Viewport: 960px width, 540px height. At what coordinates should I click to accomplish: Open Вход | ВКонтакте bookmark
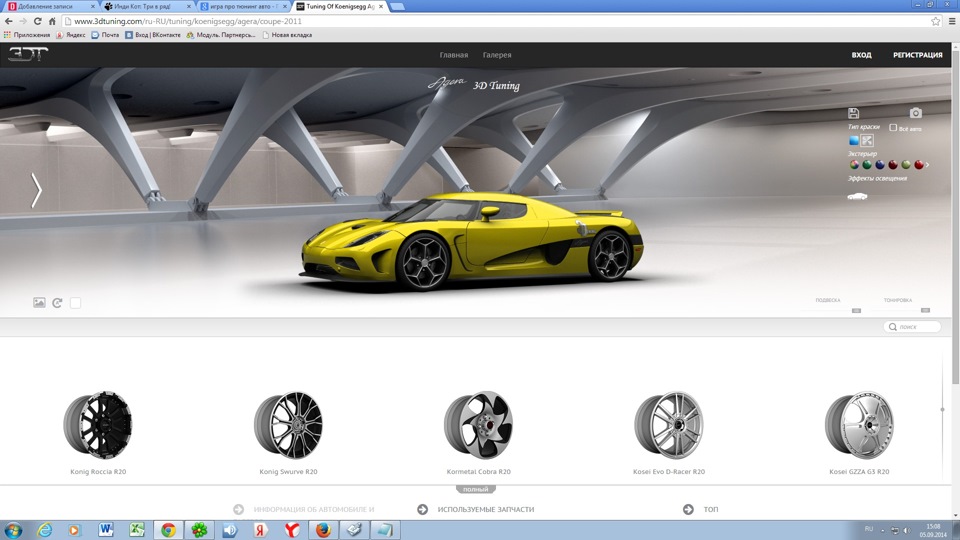click(153, 35)
